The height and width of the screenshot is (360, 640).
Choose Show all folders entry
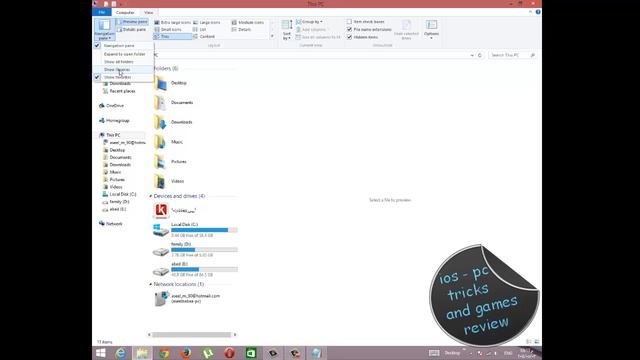coord(123,62)
